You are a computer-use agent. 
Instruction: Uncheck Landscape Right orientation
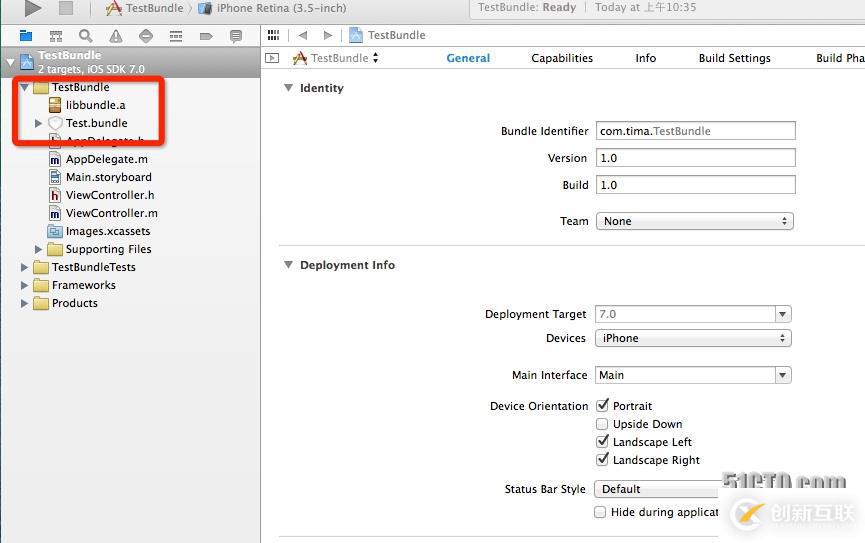602,459
